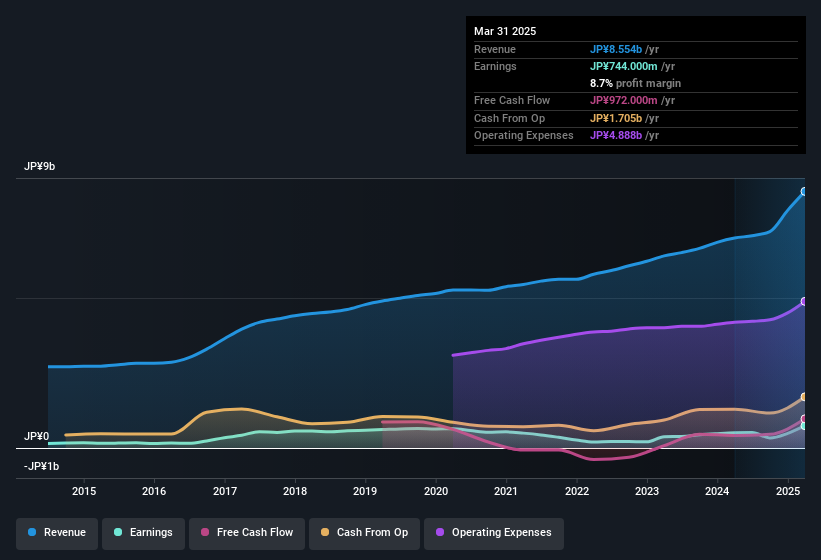
Task: Click the pink Free Cash Flow dot
Action: (x=205, y=532)
